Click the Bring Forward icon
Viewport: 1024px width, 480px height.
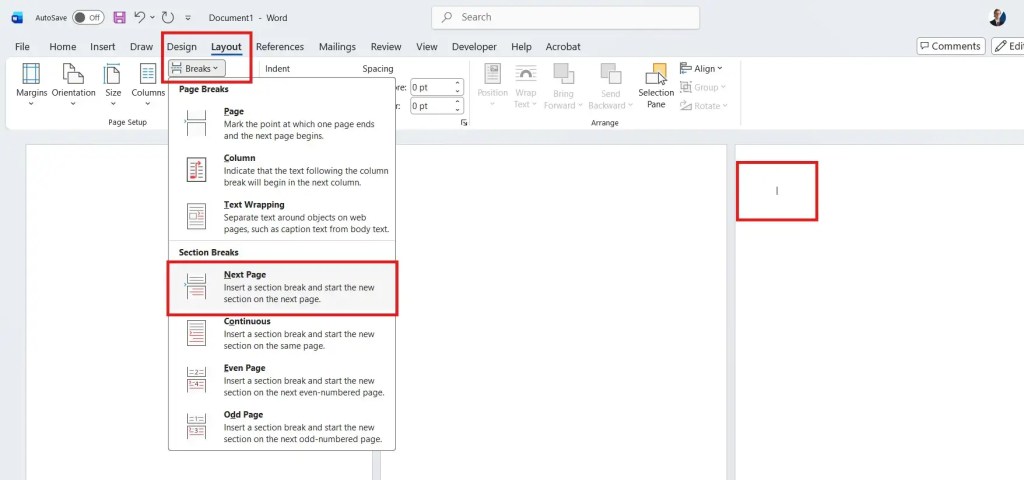tap(563, 73)
